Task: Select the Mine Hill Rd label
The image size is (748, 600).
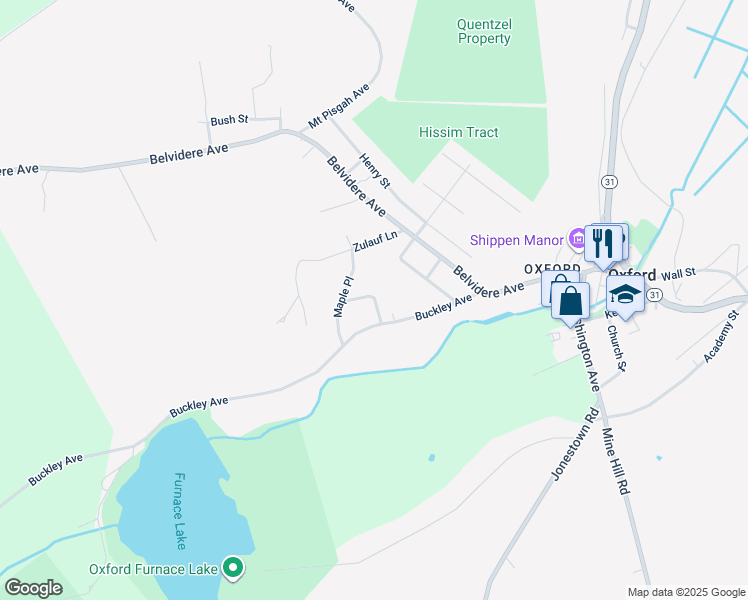Action: point(616,461)
